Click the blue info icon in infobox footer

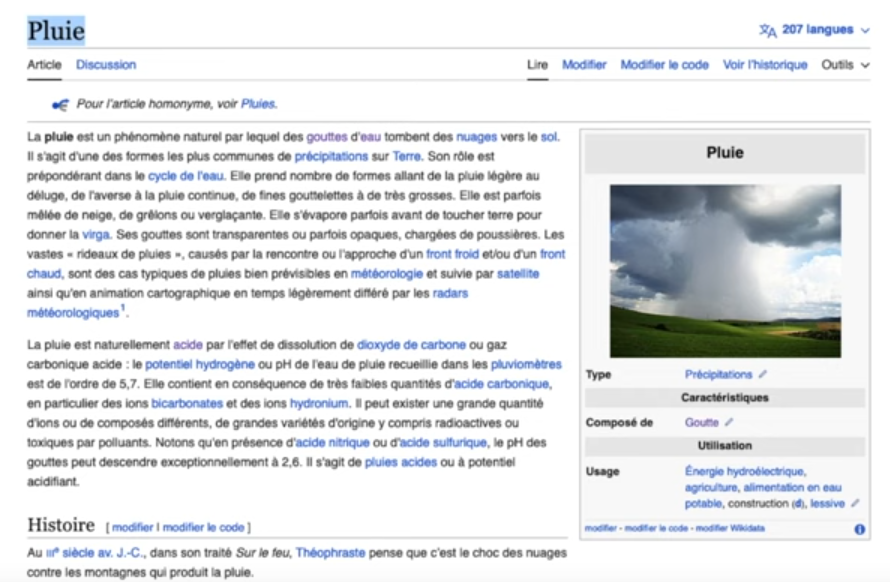point(859,529)
